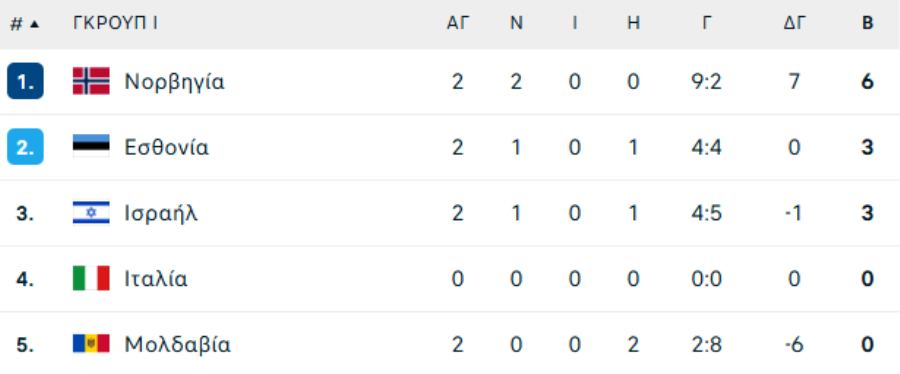Click the ΔΓ goal difference header
900x374 pixels.
[x=795, y=23]
